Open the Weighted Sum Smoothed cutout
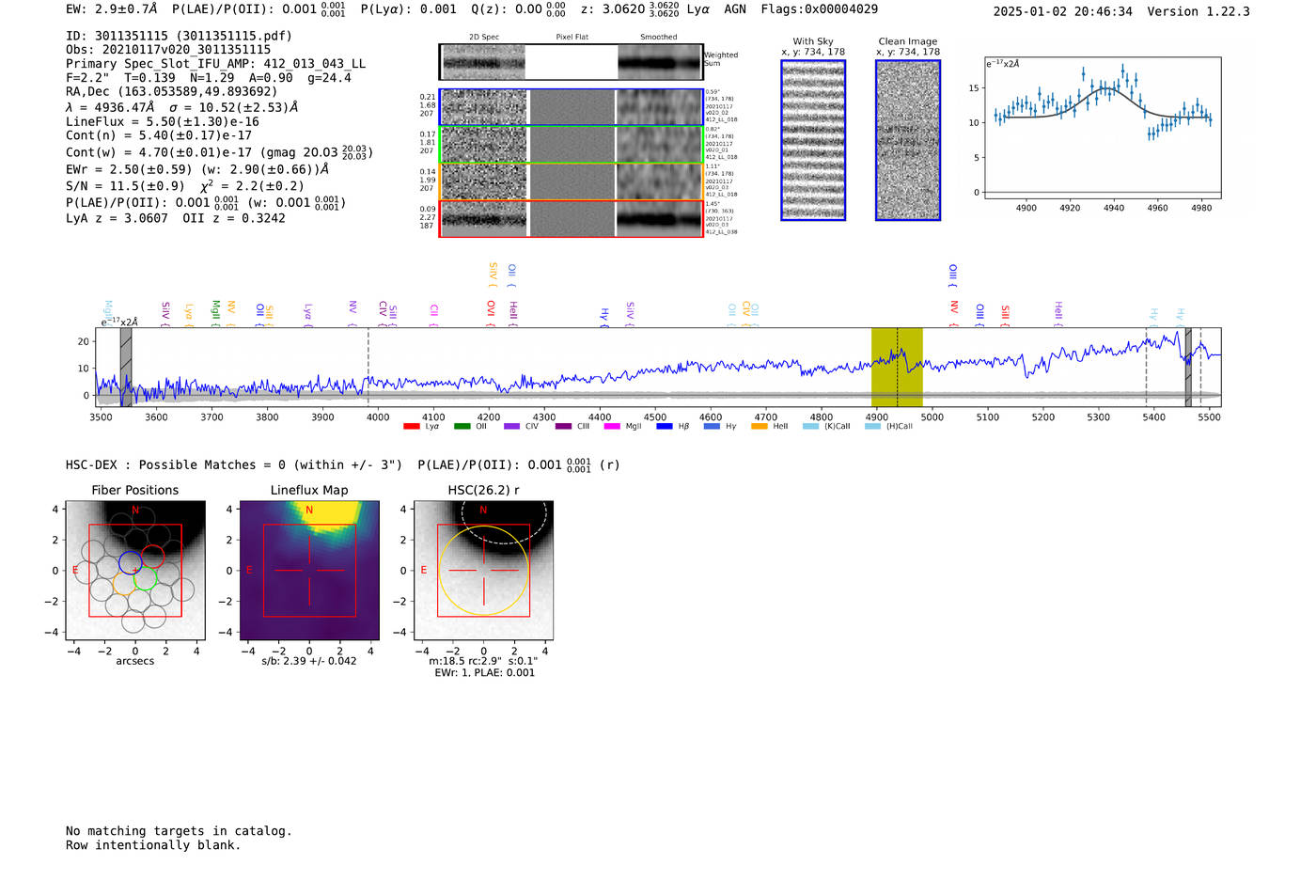1316x896 pixels. 660,63
